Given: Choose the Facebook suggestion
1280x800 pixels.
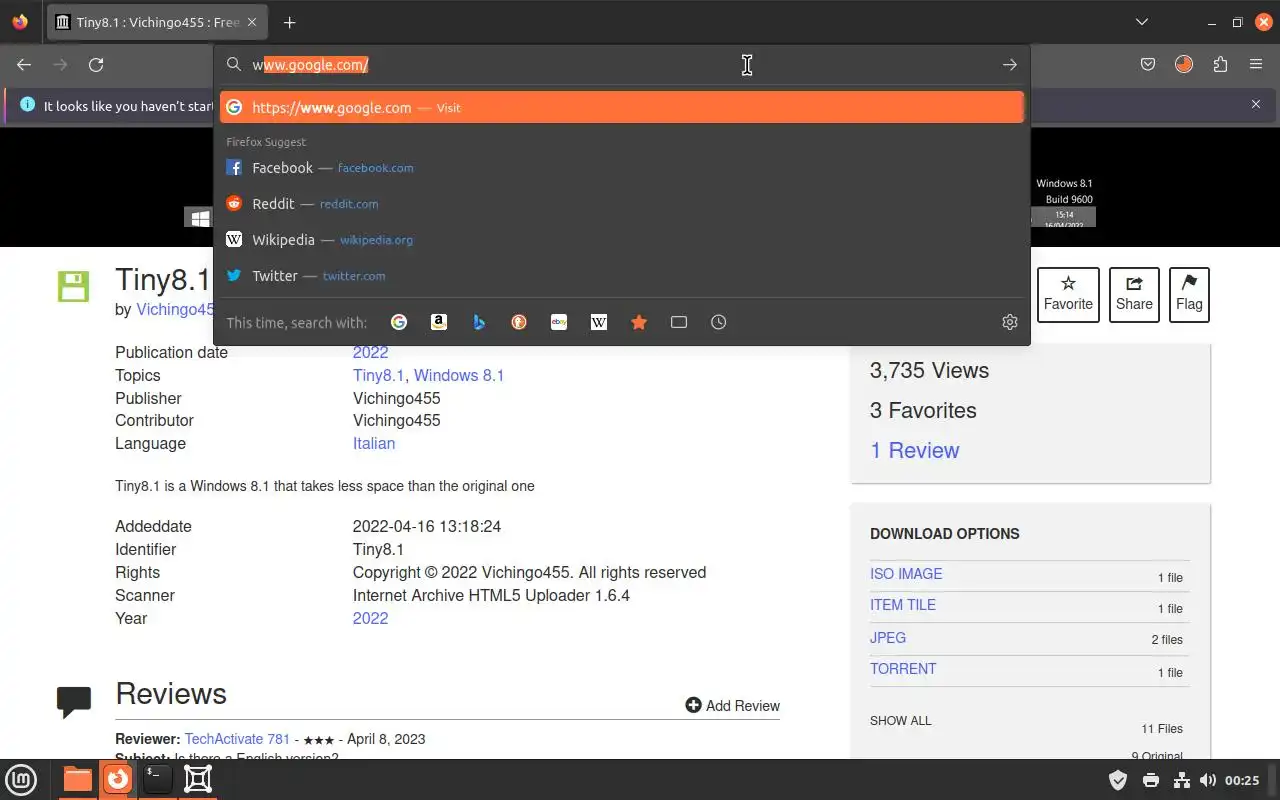Looking at the screenshot, I should 622,168.
